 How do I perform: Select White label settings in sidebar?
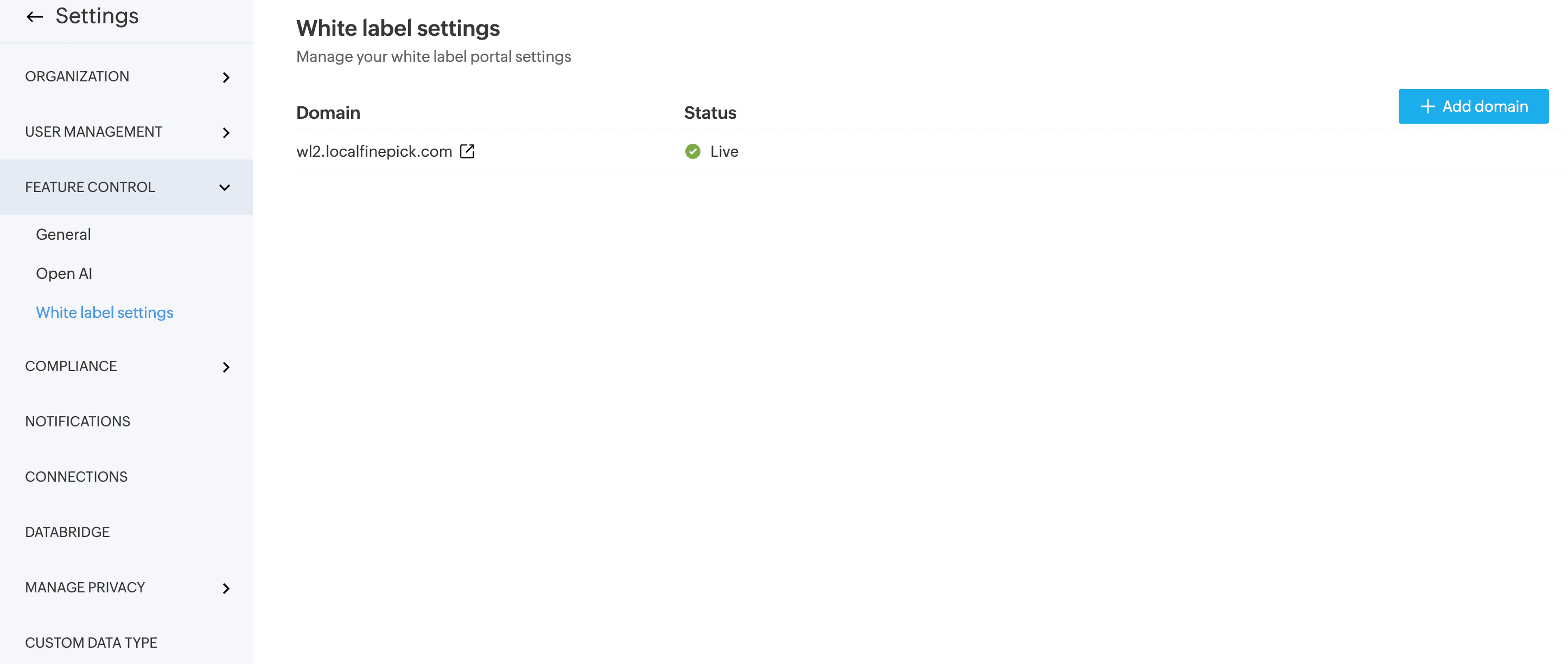105,313
